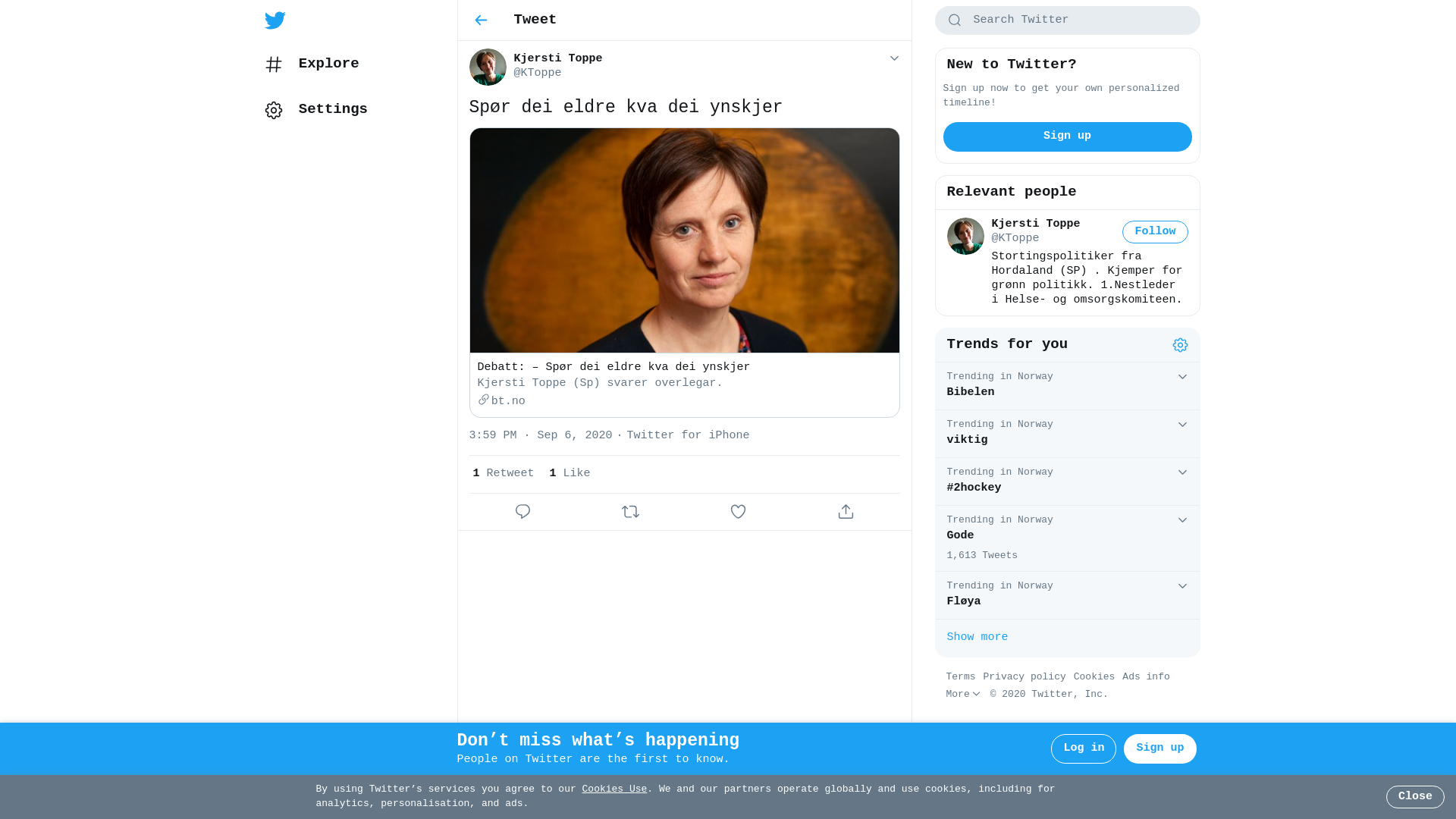This screenshot has width=1456, height=819.
Task: Open the bt.no article photo
Action: [x=684, y=240]
